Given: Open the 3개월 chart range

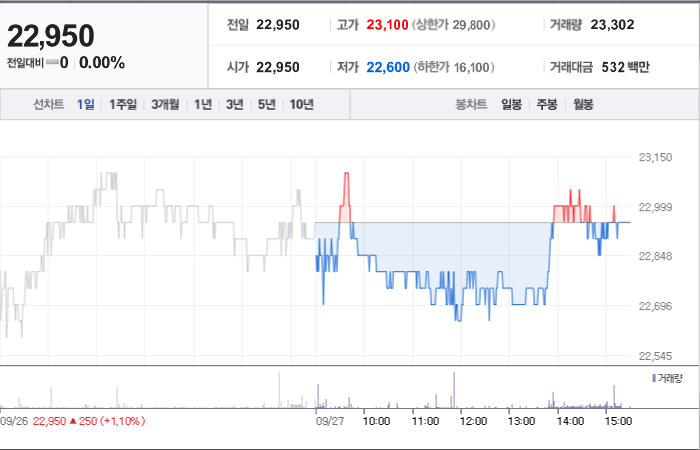Looking at the screenshot, I should (165, 104).
